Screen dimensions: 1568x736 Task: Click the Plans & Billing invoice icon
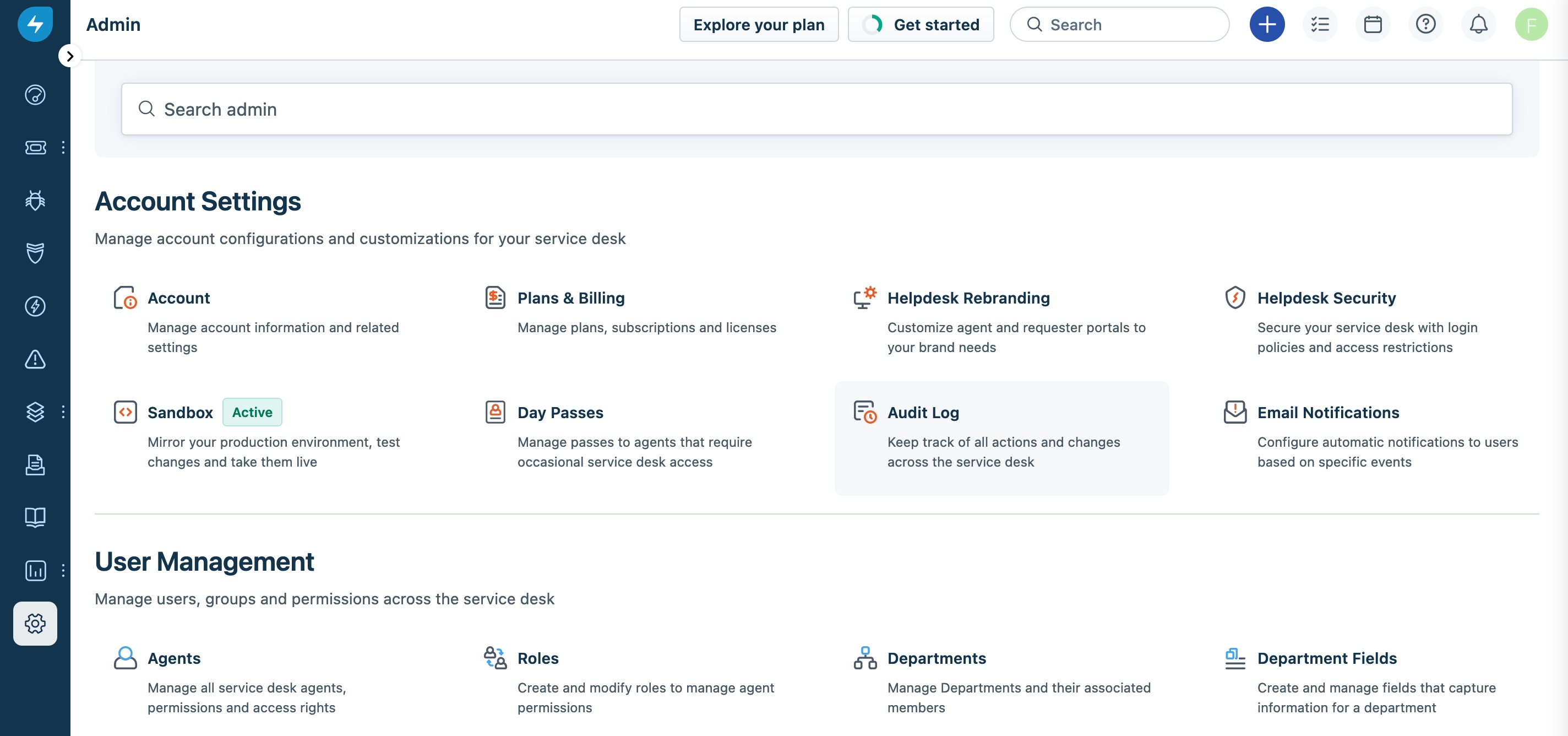click(495, 298)
